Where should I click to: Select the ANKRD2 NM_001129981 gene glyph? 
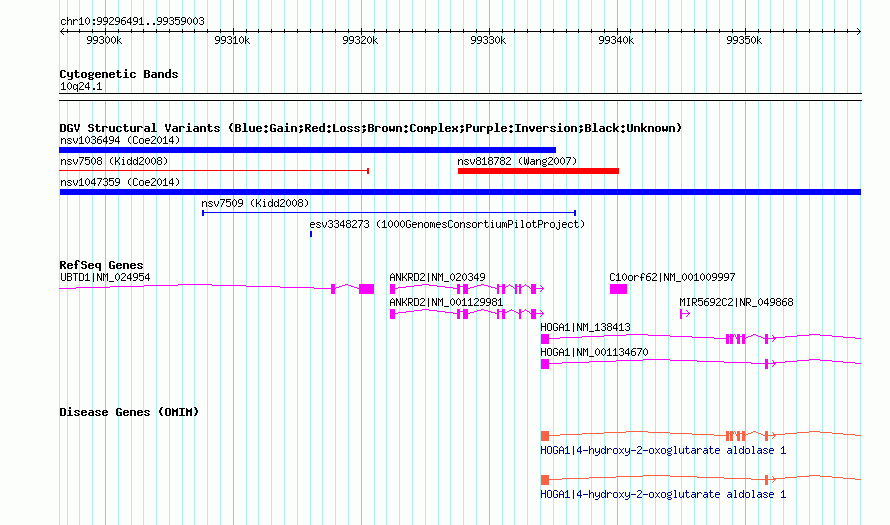point(467,314)
